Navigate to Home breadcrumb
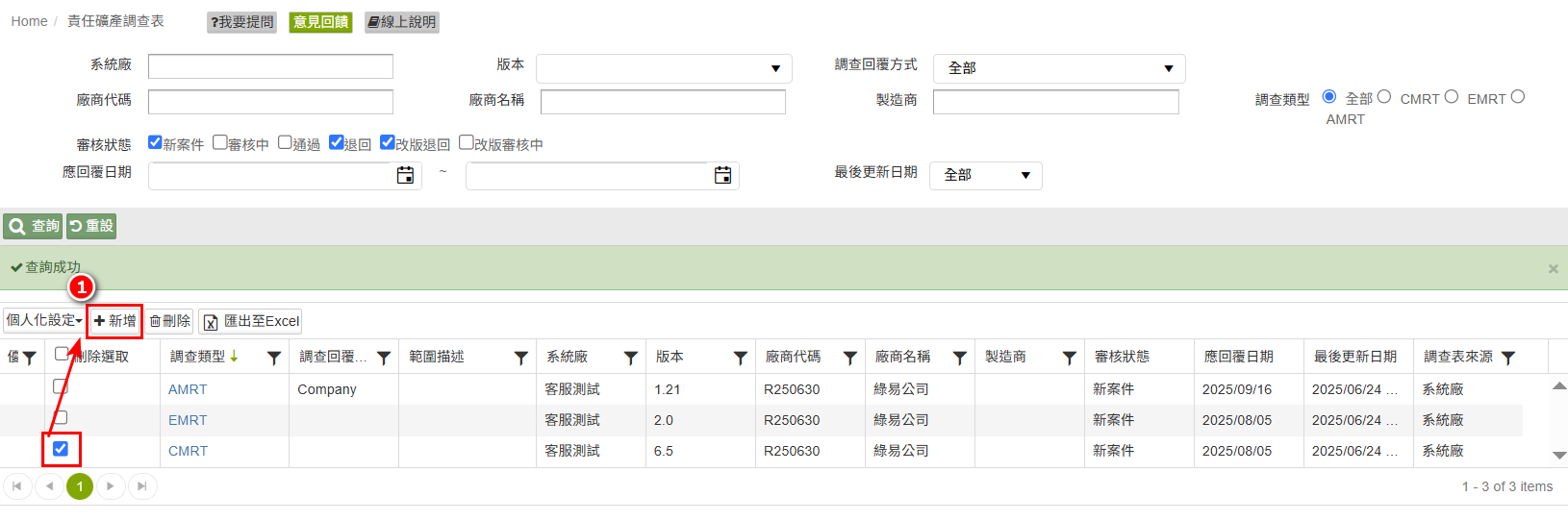This screenshot has height=521, width=1568. [29, 21]
